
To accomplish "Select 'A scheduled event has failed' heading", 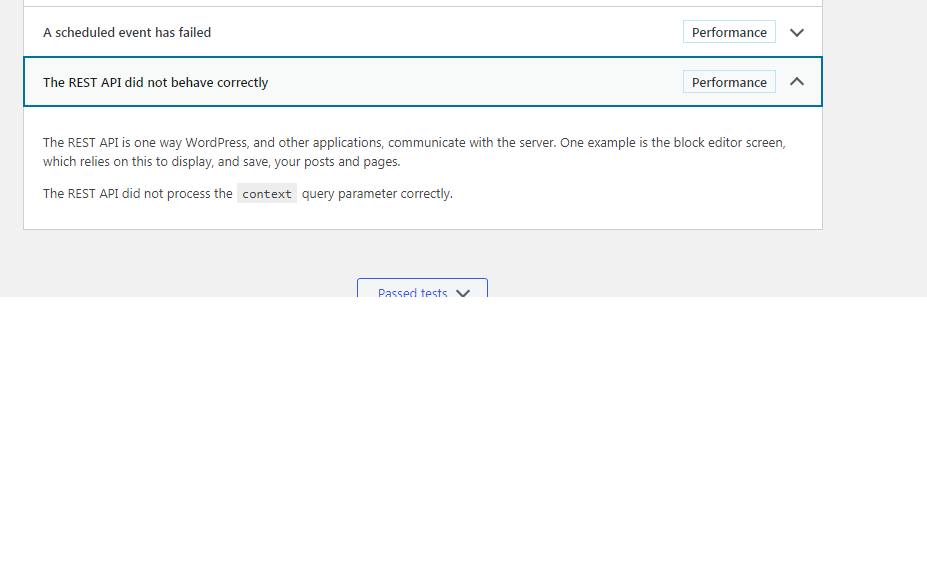I will (127, 33).
